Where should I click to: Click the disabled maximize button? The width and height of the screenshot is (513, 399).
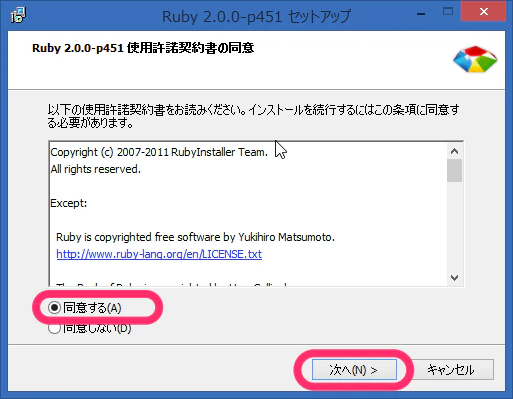point(448,12)
